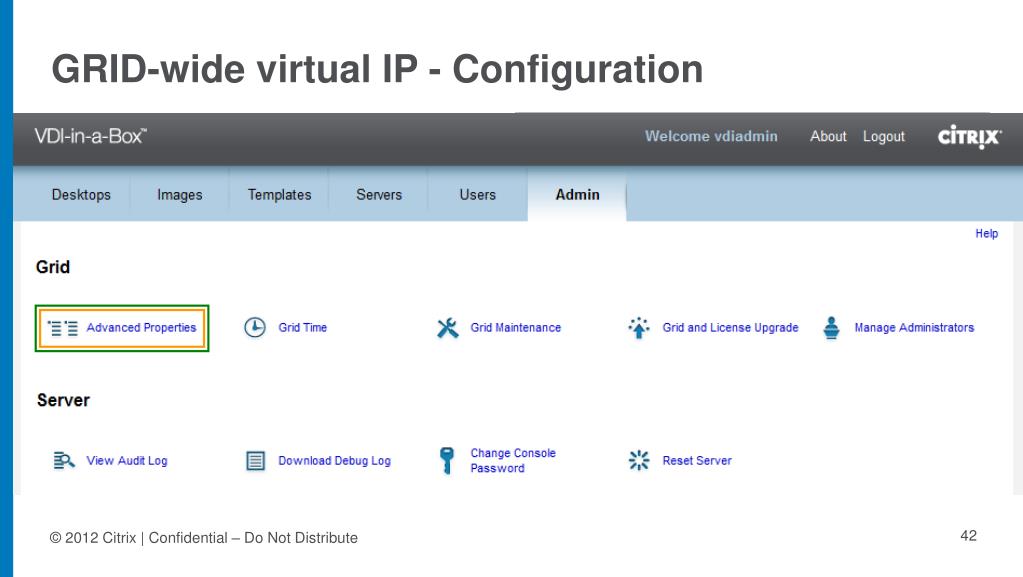This screenshot has width=1023, height=577.
Task: Open the Grid Maintenance link
Action: tap(515, 328)
